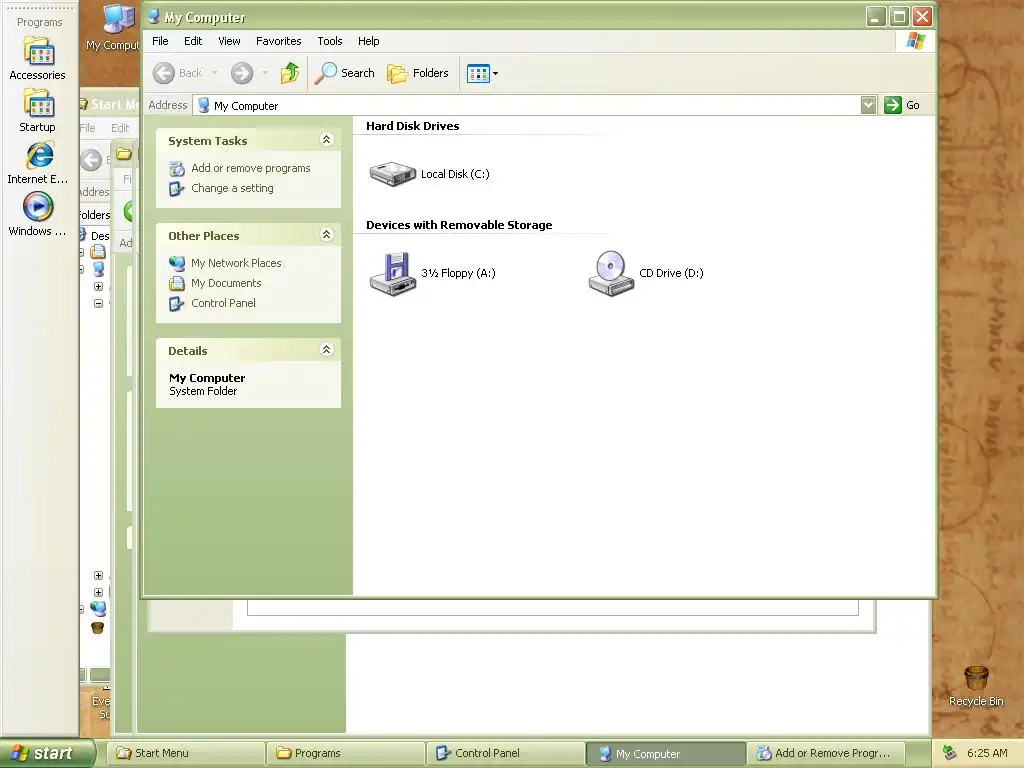1024x768 pixels.
Task: Click the Forward navigation arrow
Action: pos(242,73)
